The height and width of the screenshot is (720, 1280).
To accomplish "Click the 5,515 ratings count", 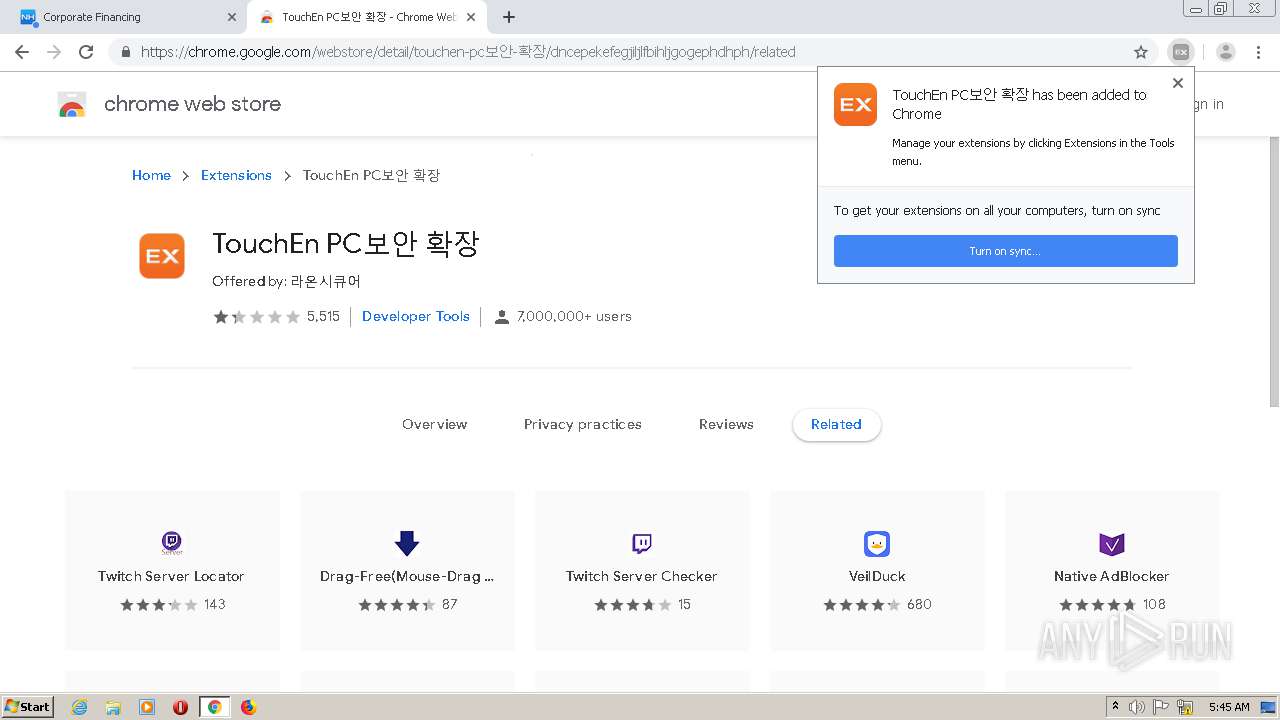I will pos(323,316).
